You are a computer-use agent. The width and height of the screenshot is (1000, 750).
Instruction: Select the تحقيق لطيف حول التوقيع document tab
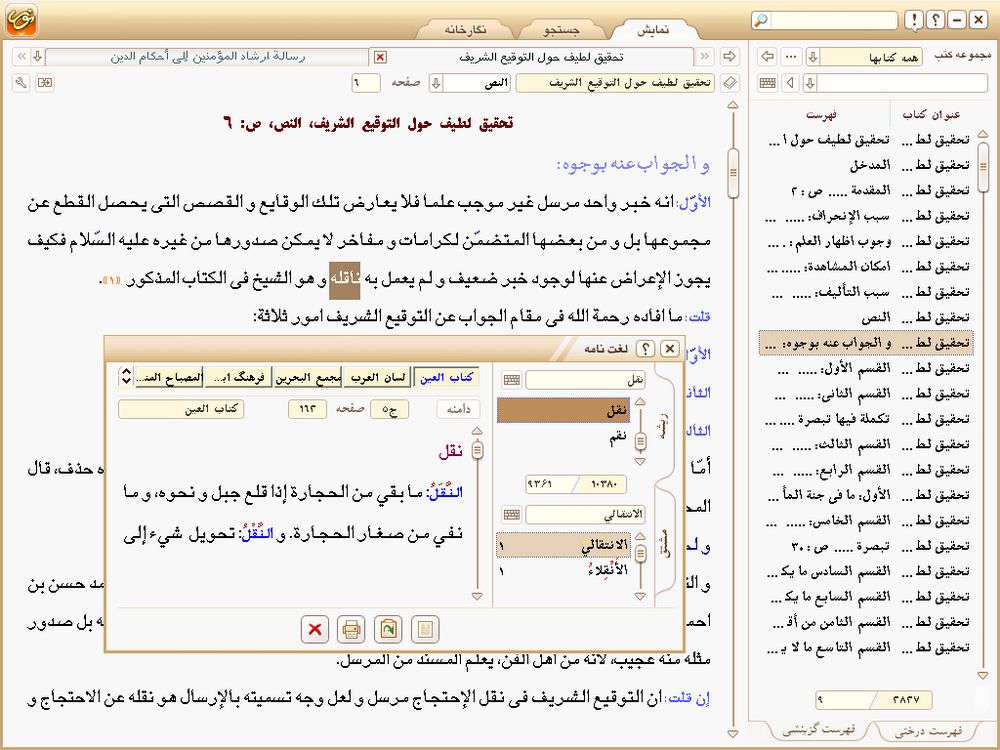click(x=541, y=57)
